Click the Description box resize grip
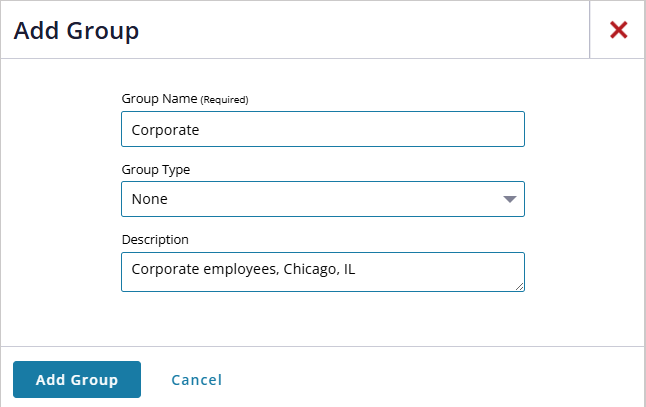The image size is (646, 407). (519, 286)
